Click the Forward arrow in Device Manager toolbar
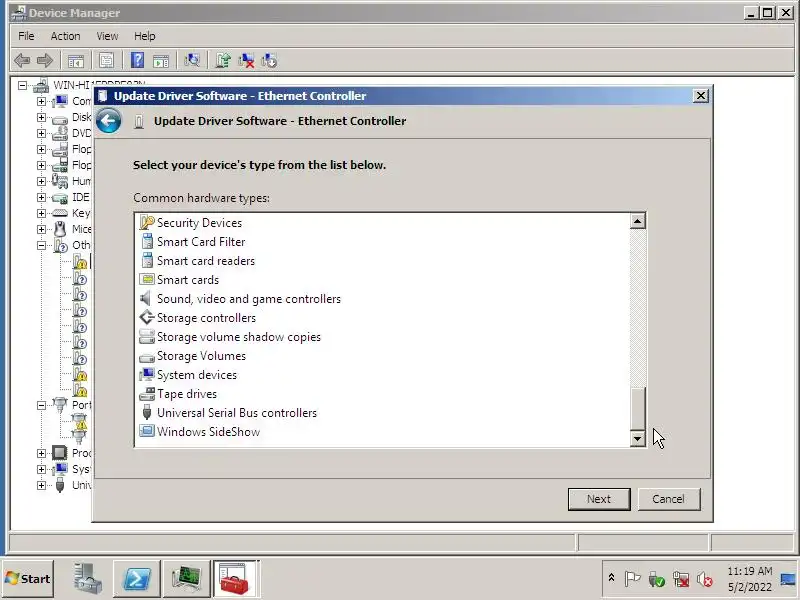 (x=45, y=61)
